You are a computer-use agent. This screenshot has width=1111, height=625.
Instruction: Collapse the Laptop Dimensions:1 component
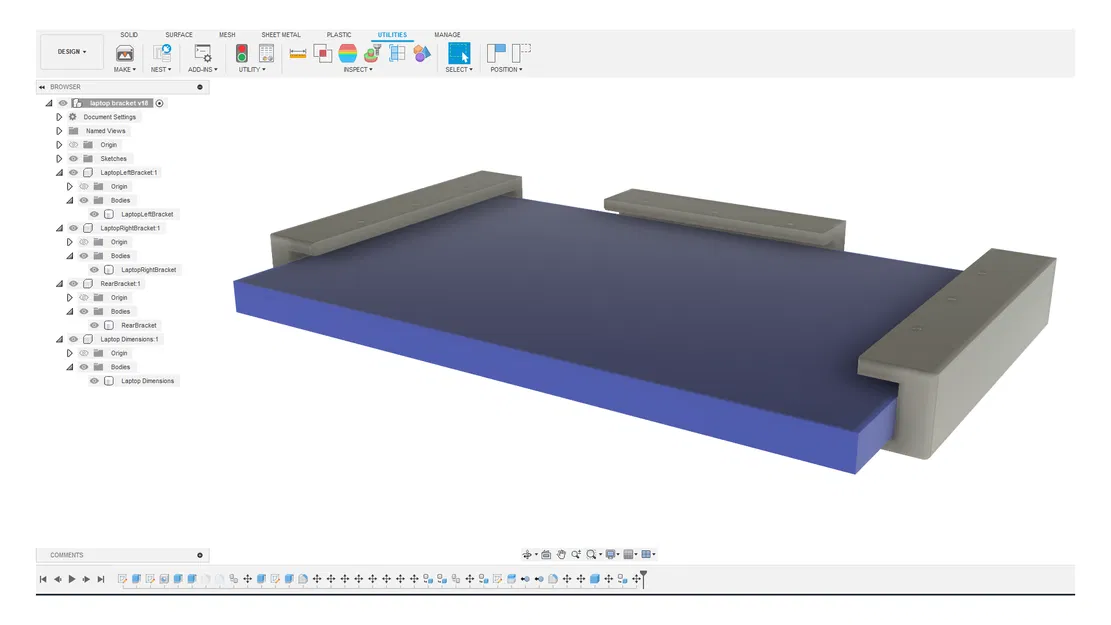coord(60,339)
